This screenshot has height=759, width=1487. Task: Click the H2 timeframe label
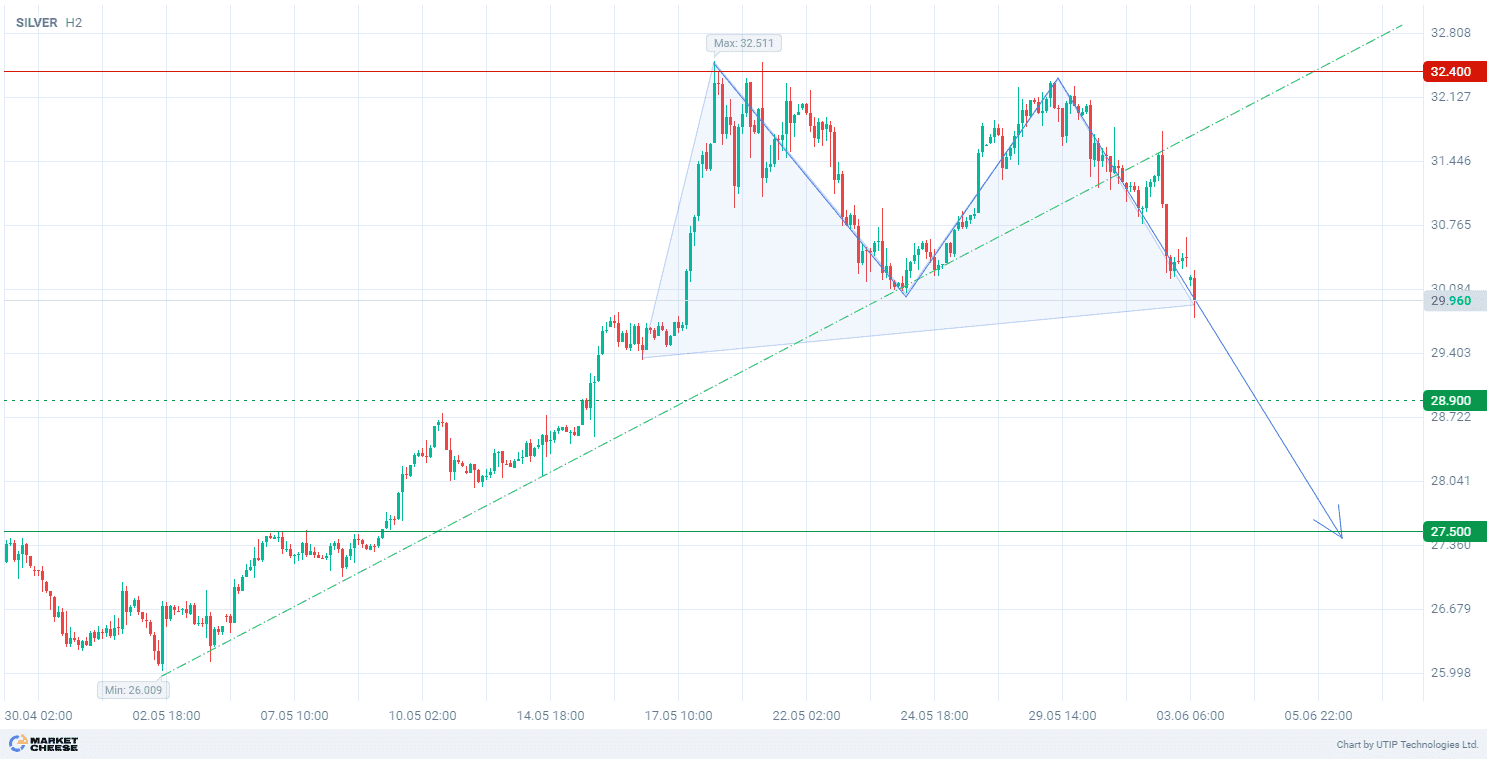click(74, 22)
